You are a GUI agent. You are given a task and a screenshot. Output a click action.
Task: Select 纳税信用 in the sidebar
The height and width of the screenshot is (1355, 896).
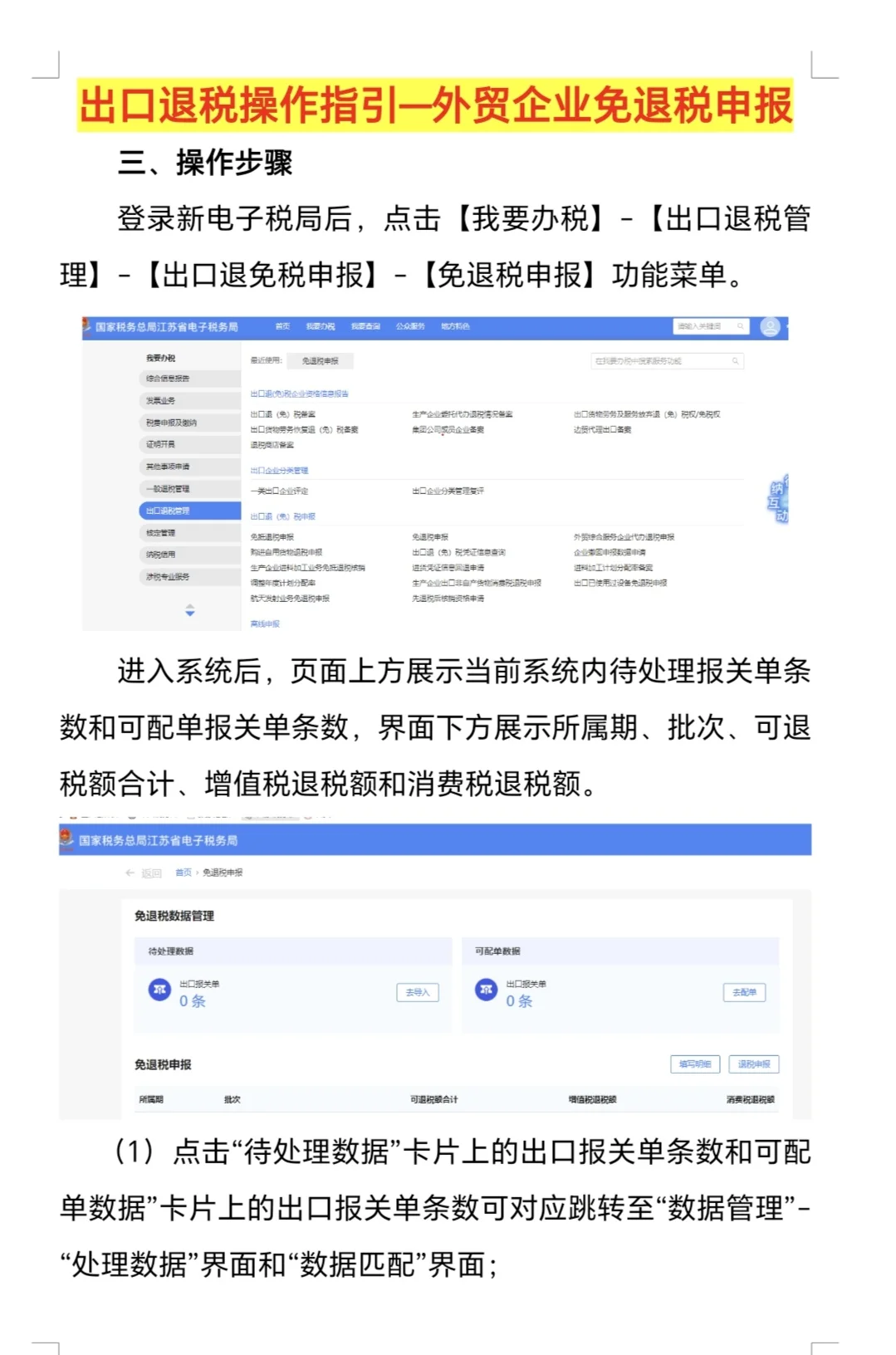click(x=189, y=555)
